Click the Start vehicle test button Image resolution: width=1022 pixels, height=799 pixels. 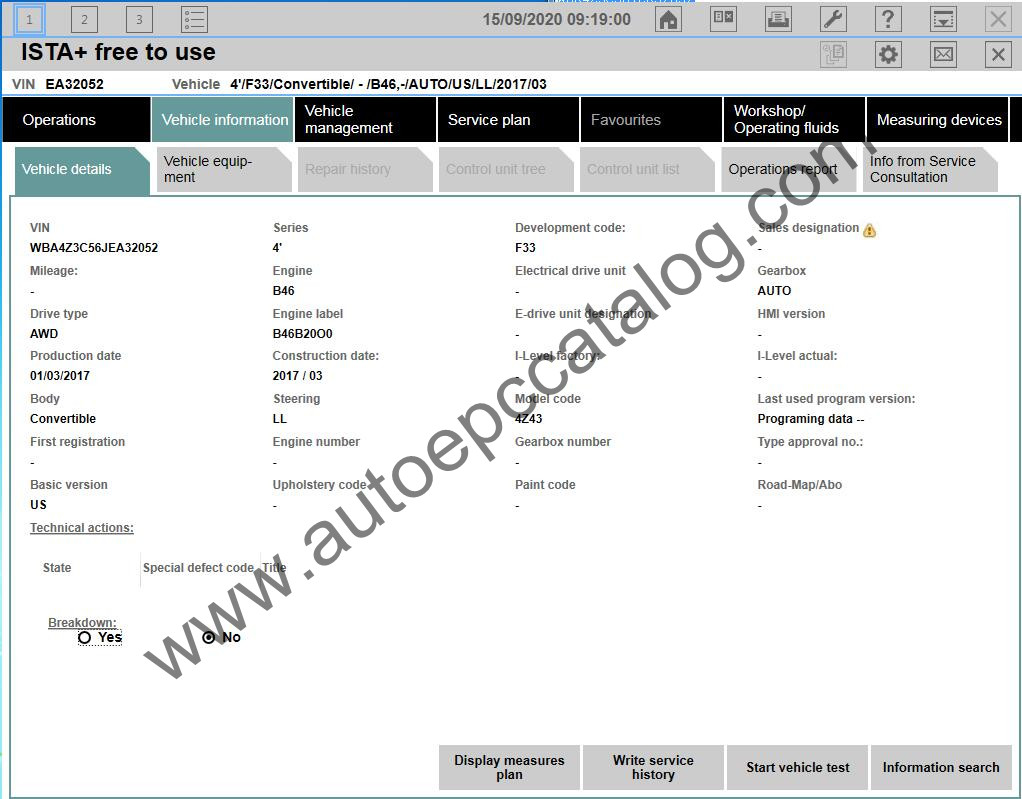797,768
